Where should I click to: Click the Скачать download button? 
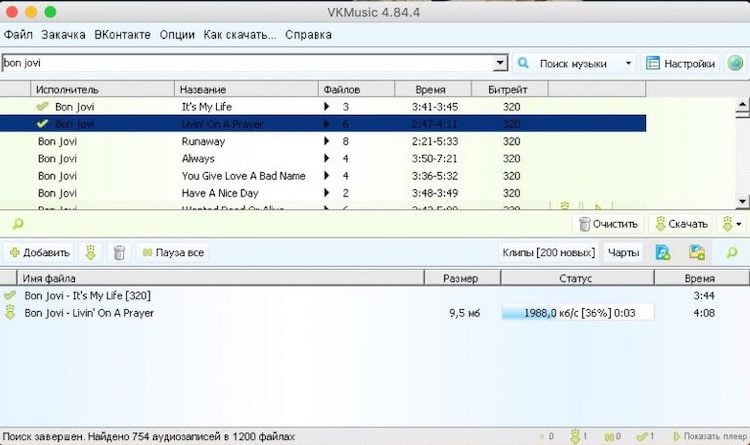coord(681,224)
